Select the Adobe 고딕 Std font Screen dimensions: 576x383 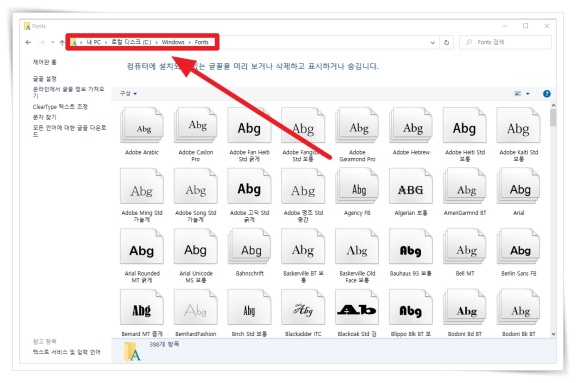point(249,186)
